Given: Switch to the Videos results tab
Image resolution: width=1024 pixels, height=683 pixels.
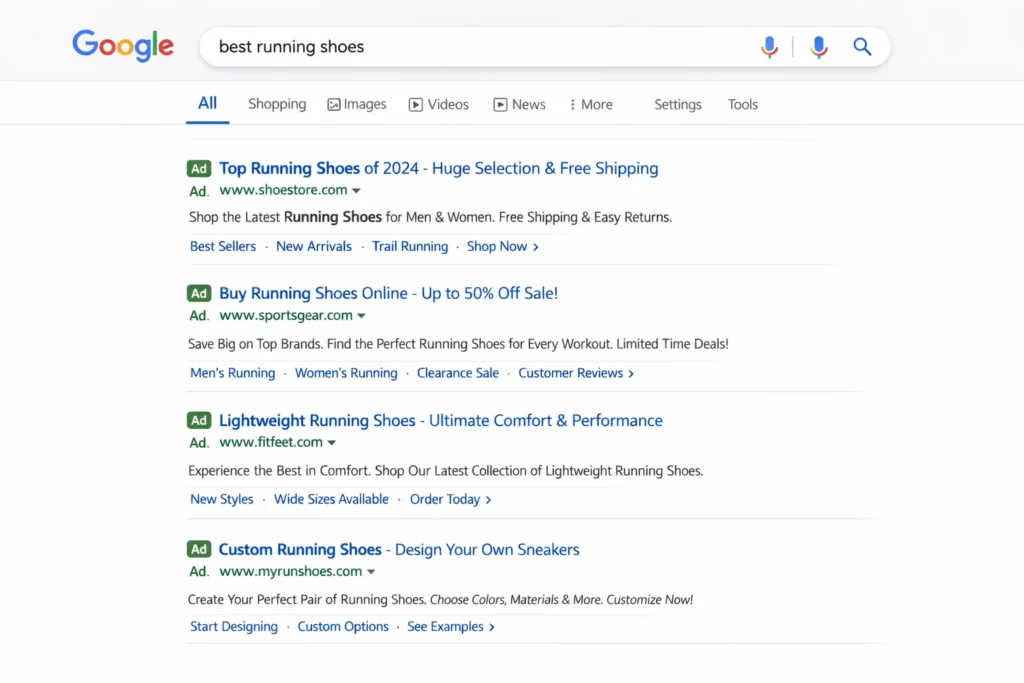Looking at the screenshot, I should (439, 104).
